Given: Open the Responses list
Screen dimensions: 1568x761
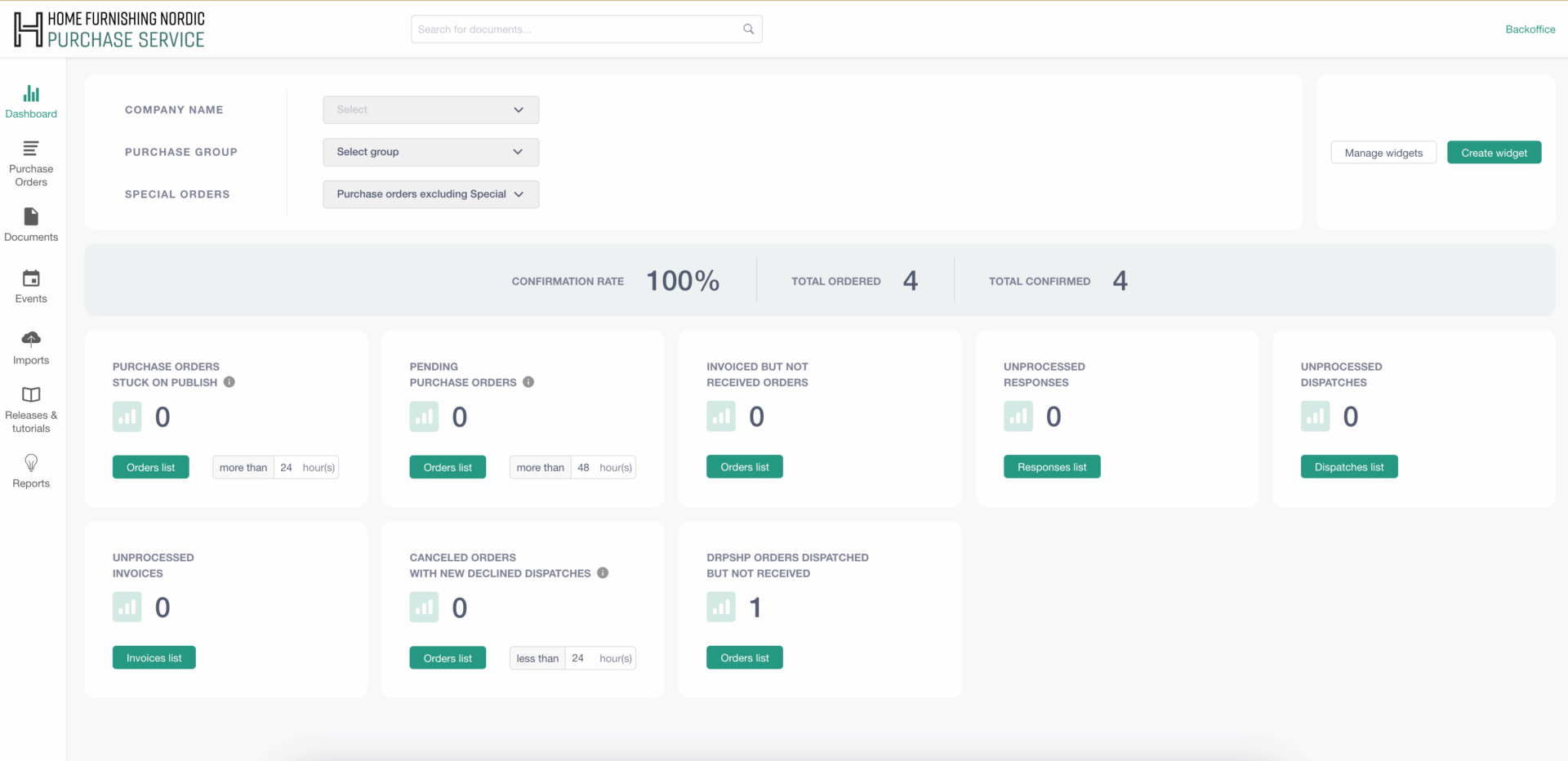Looking at the screenshot, I should 1052,467.
